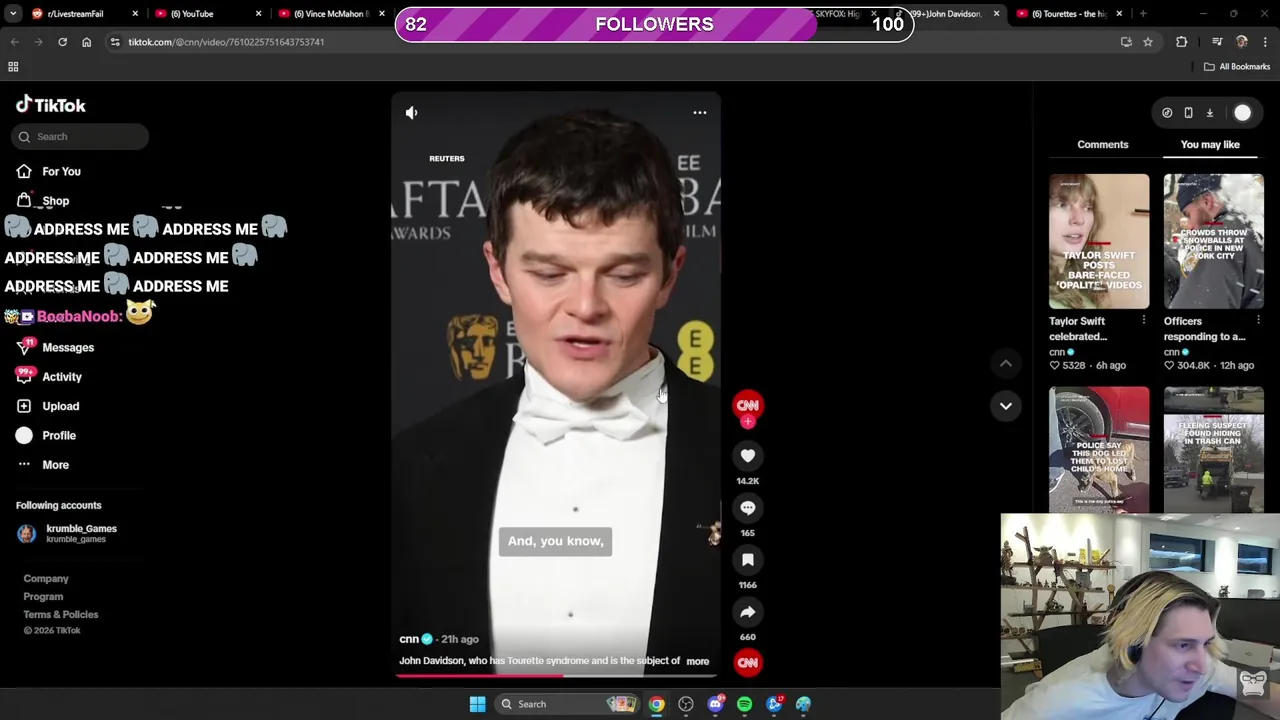Viewport: 1280px width, 720px height.
Task: Open the fleeing suspect trash can thumbnail
Action: tap(1213, 449)
